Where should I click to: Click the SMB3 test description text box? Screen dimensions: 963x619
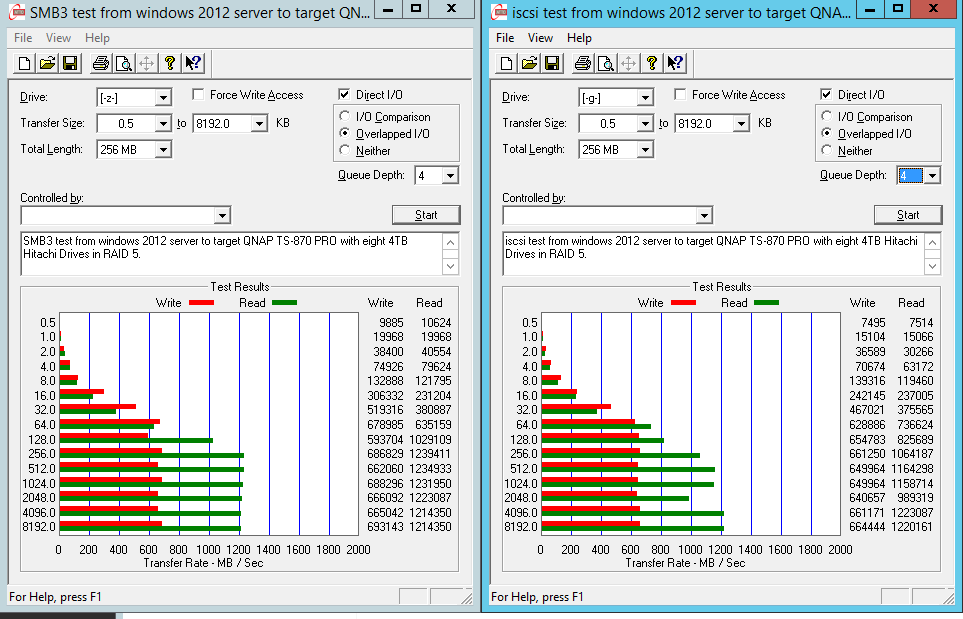pos(230,254)
